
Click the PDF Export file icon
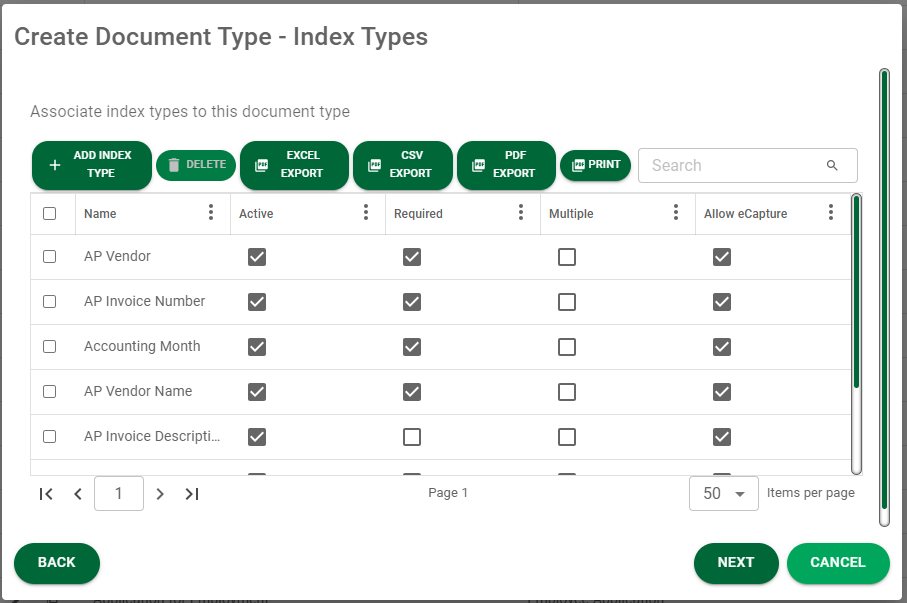[478, 166]
